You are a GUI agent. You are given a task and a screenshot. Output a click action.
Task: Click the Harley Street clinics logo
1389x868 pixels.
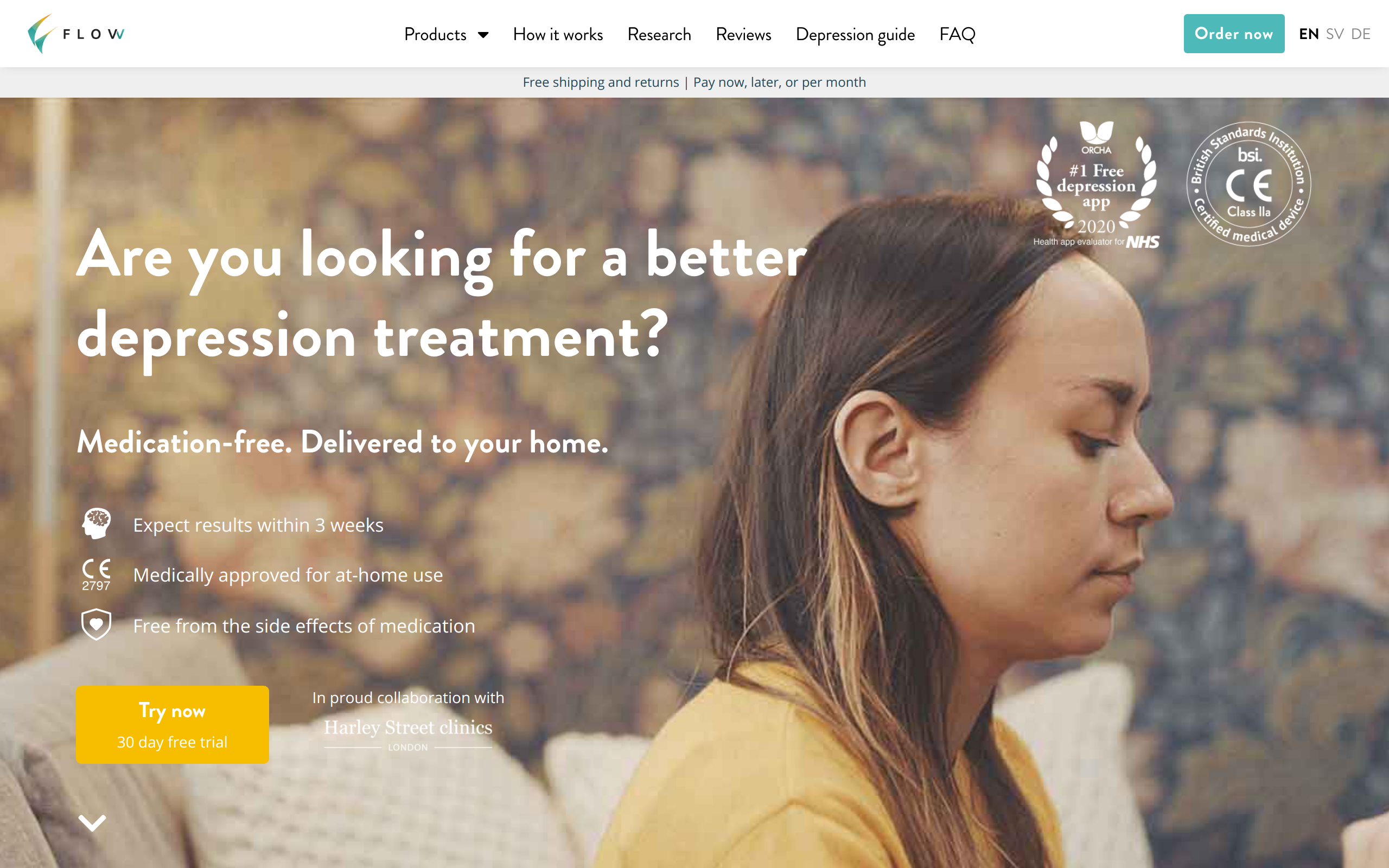pos(408,734)
